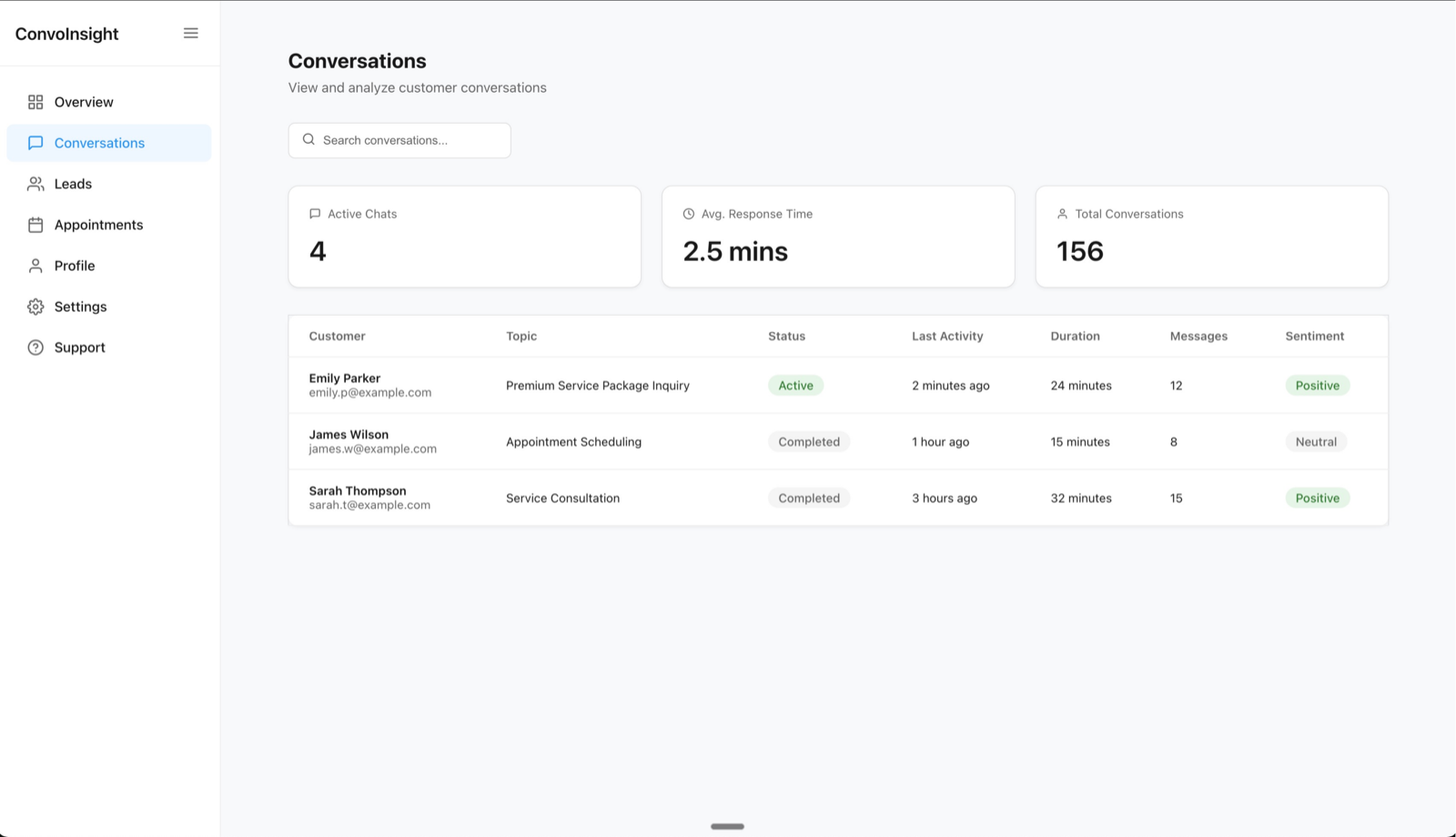Click the 24 minutes duration cell

point(1081,386)
